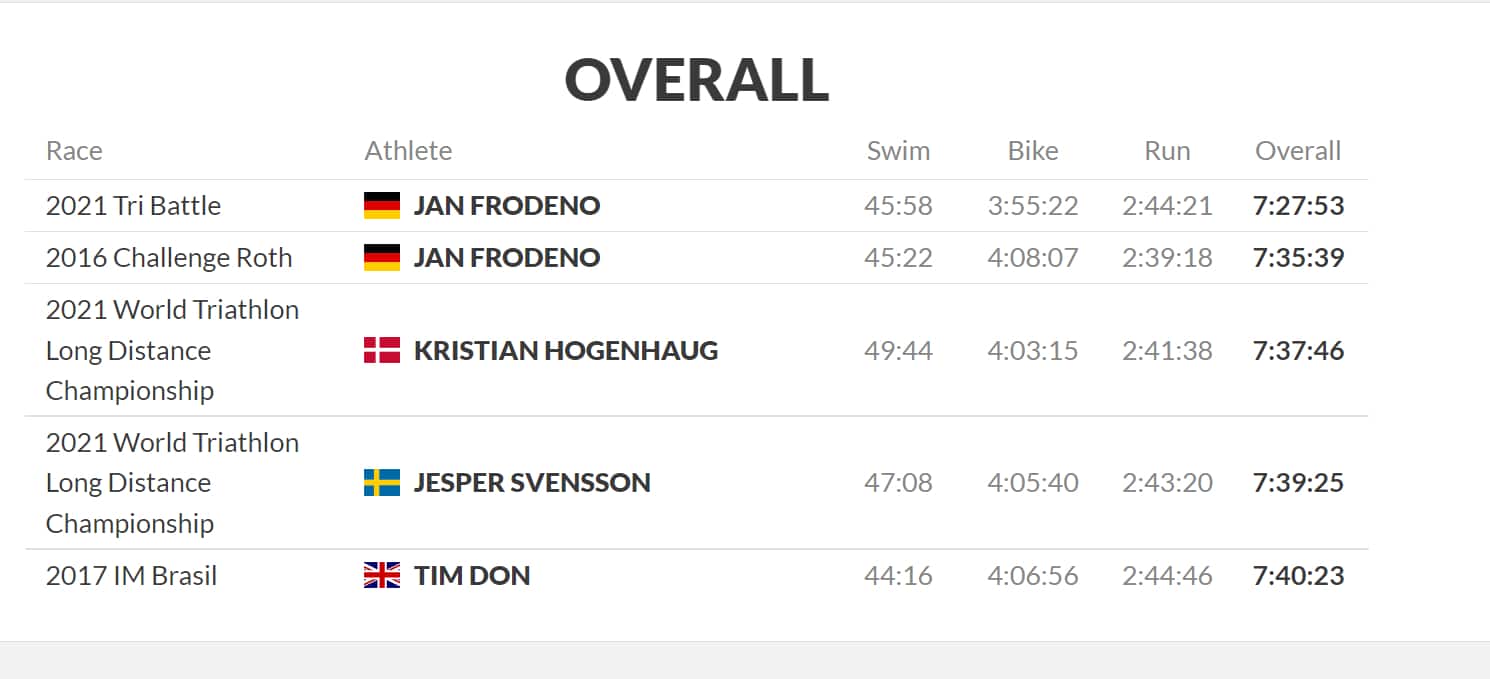Open the Tim Don athlete link
1490x679 pixels.
coord(472,576)
